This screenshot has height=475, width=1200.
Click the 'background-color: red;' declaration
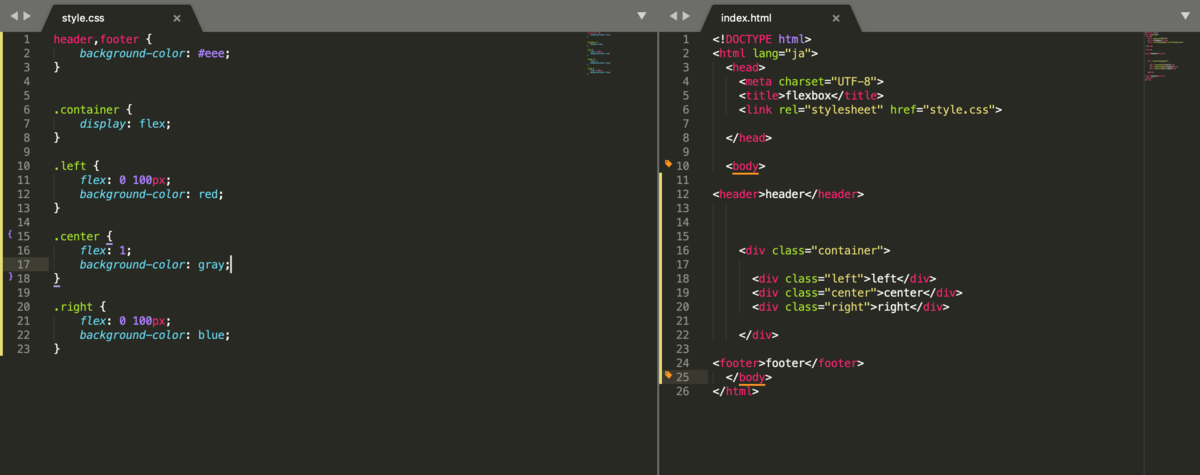pos(152,193)
